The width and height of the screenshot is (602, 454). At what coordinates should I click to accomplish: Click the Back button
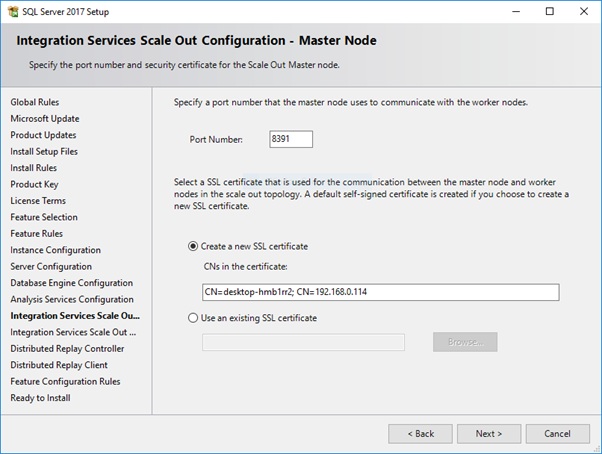[x=420, y=434]
